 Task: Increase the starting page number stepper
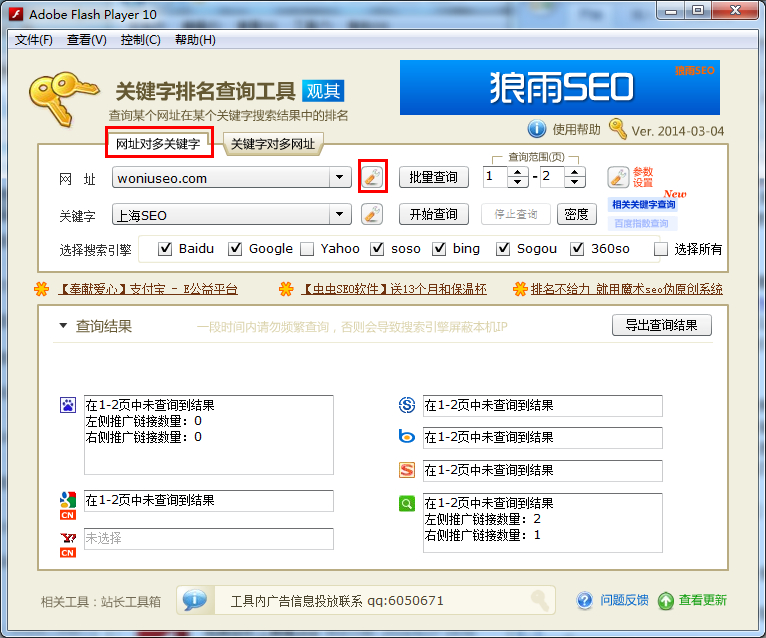(x=518, y=172)
